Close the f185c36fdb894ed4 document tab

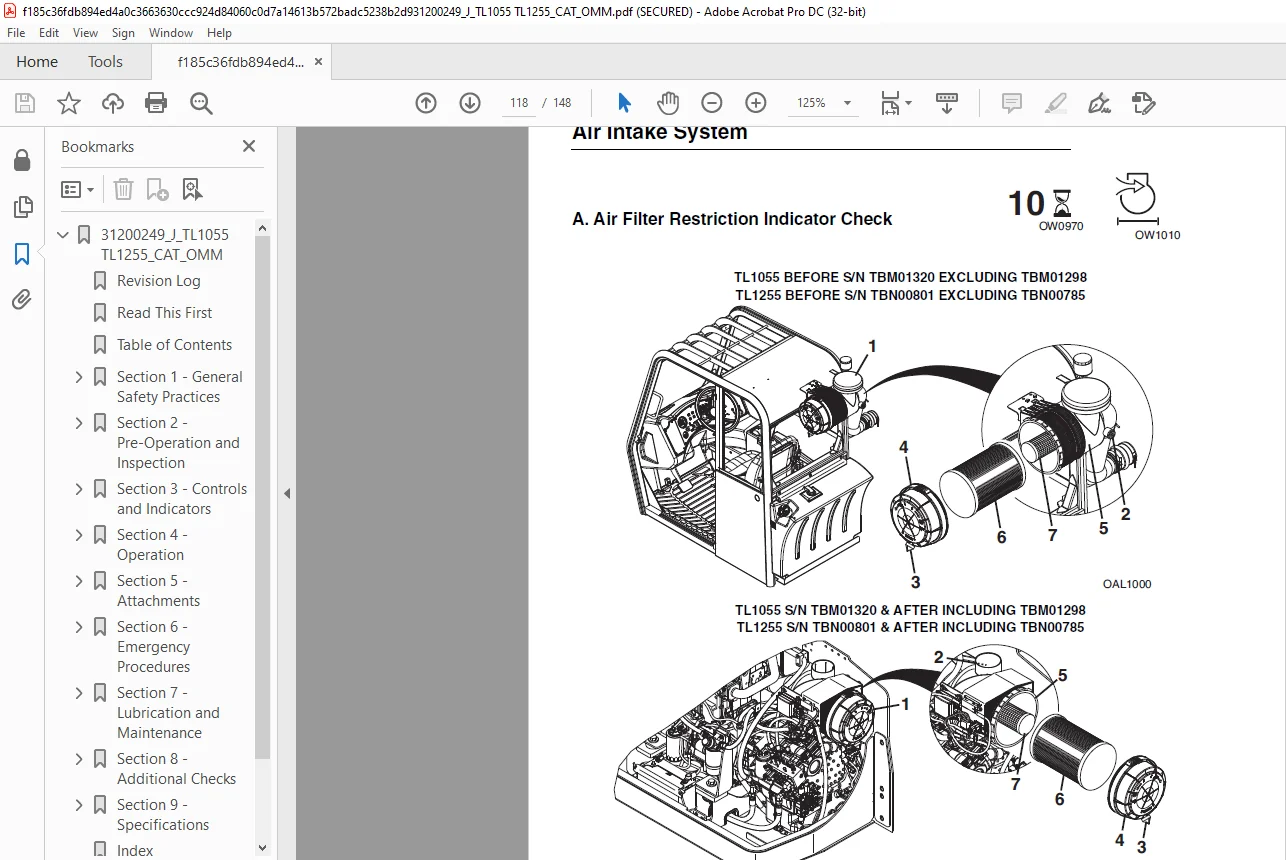[x=318, y=62]
